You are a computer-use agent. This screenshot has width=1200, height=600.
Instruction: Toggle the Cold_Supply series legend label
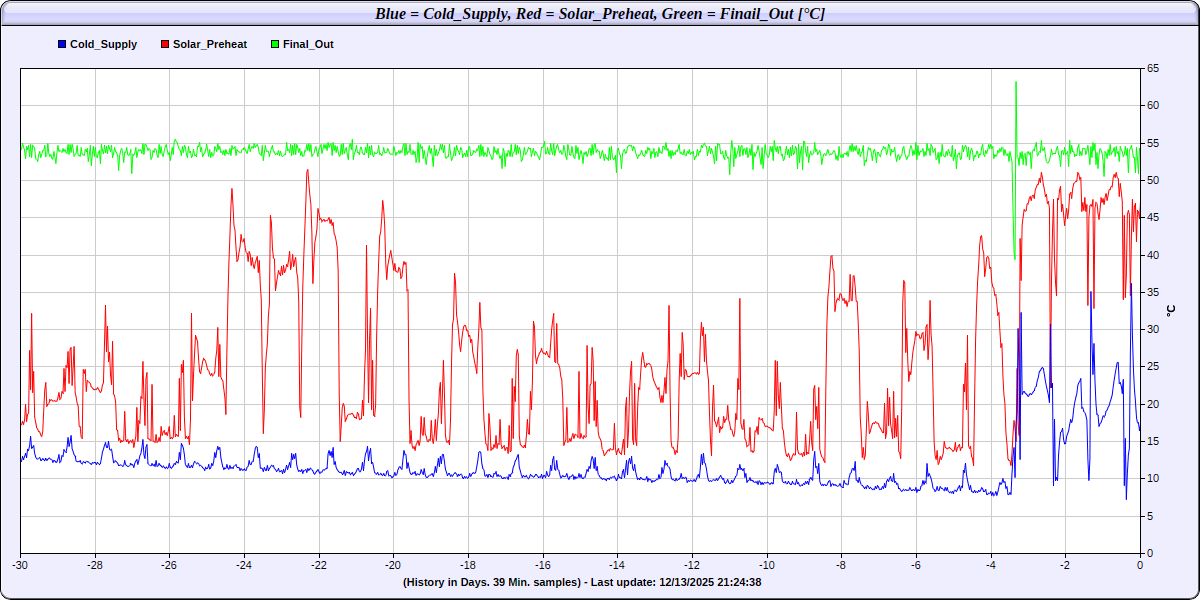pos(103,45)
